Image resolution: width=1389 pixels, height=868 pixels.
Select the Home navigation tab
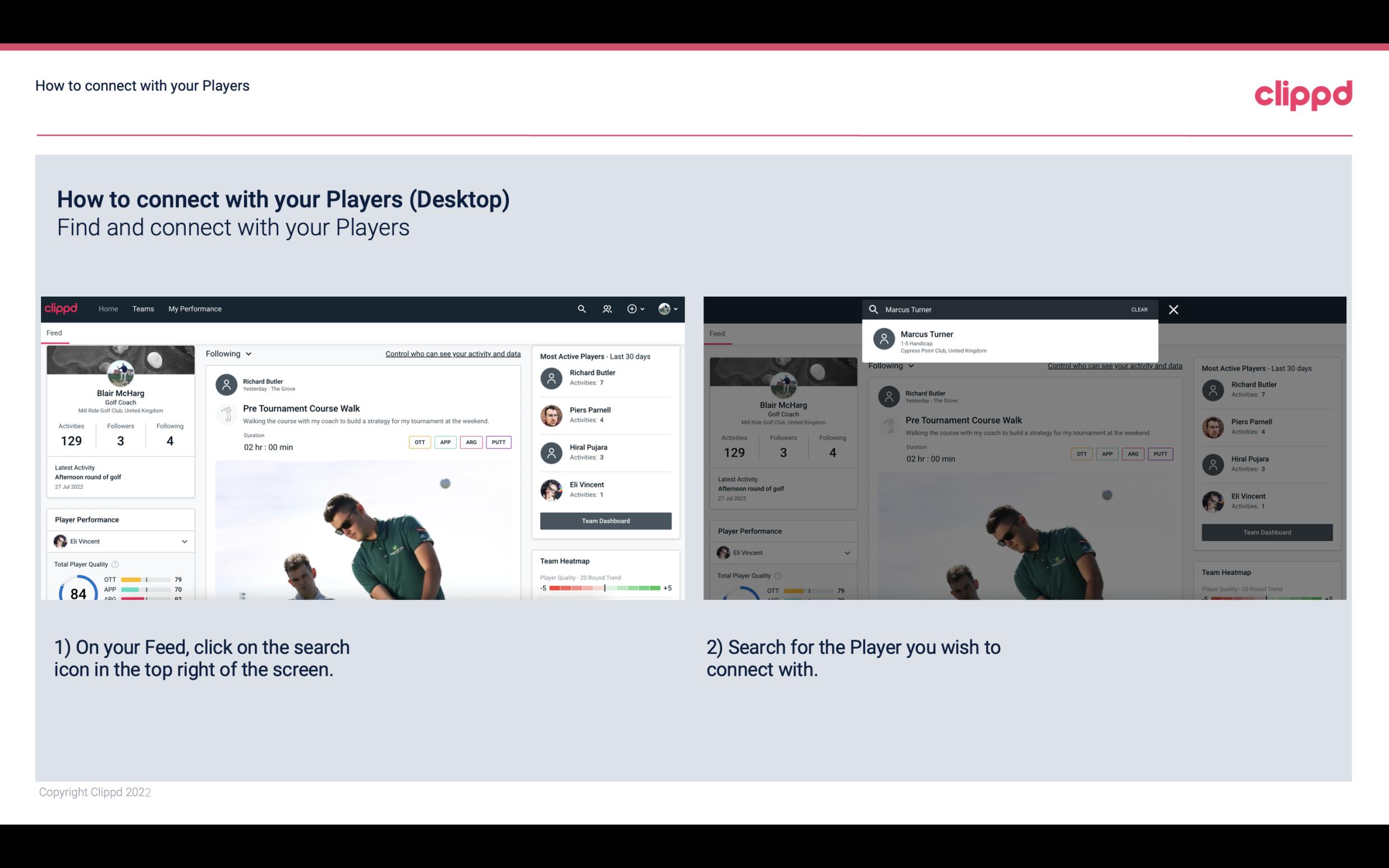click(107, 308)
